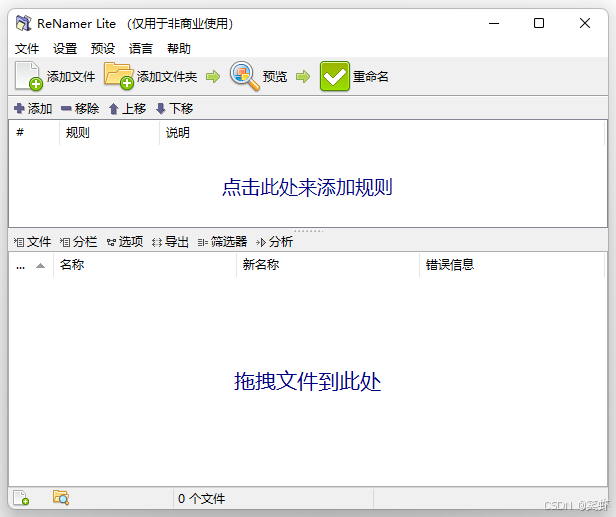Click the 规则 column header
Image resolution: width=616 pixels, height=517 pixels.
tap(109, 133)
